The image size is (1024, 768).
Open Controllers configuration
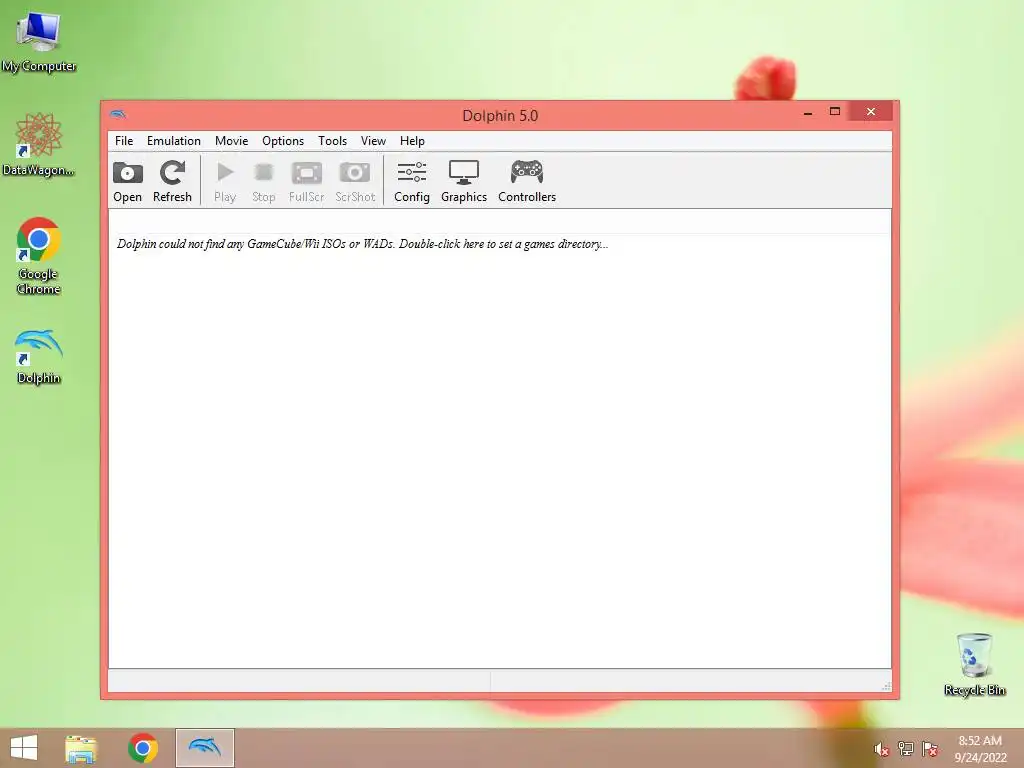click(527, 182)
